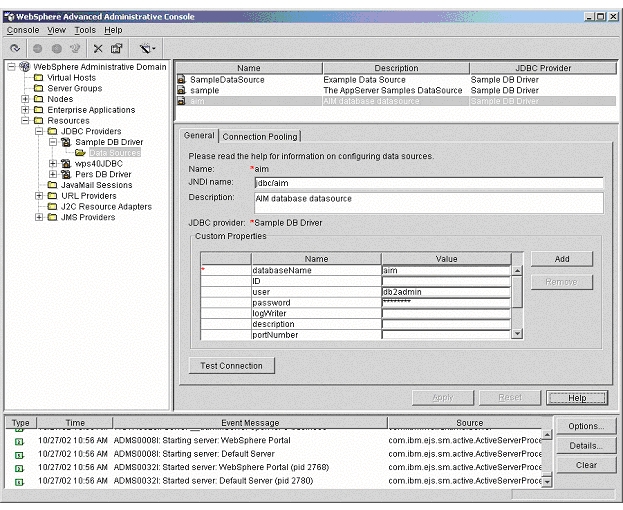Click the disabled Stop toolbar icon
The width and height of the screenshot is (623, 510).
tap(57, 48)
